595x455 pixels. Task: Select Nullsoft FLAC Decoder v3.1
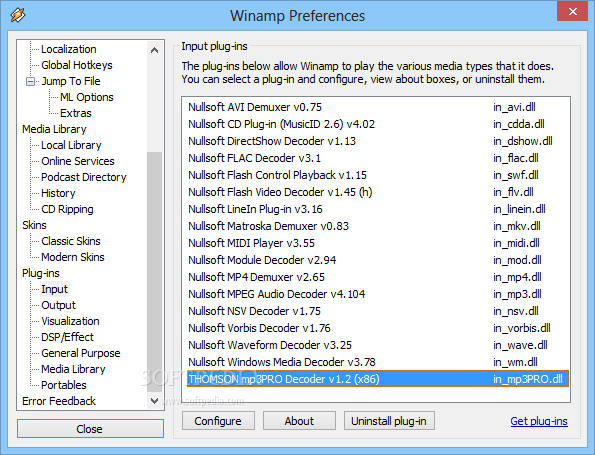pos(378,158)
